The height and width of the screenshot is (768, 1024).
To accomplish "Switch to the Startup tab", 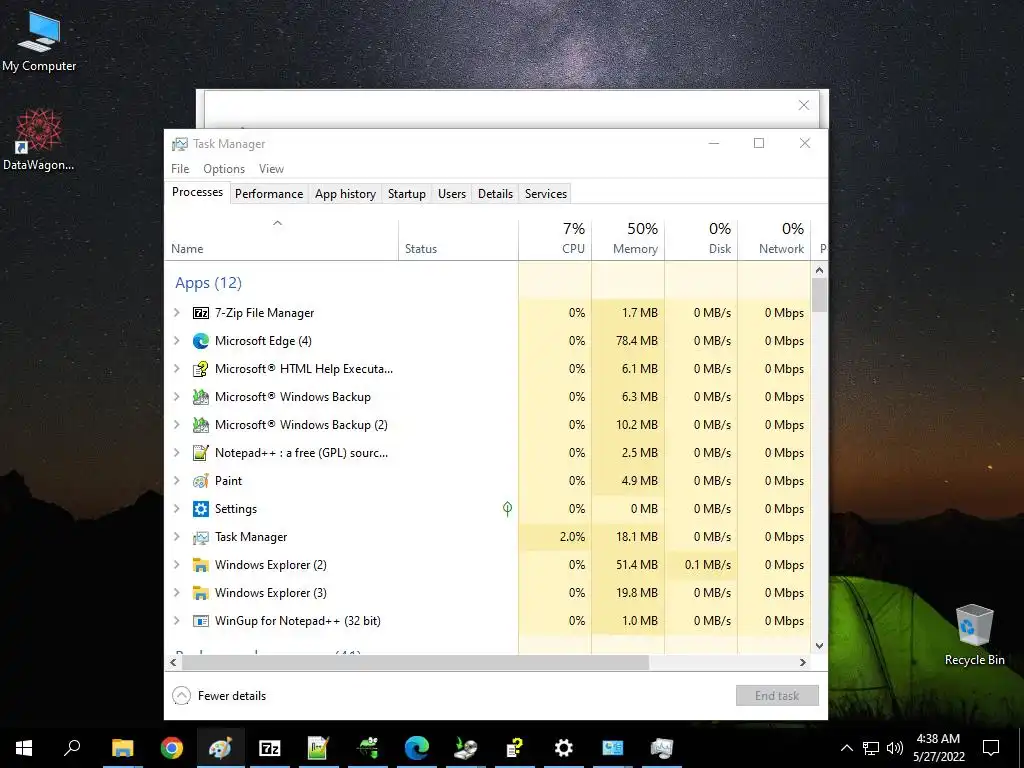I will [407, 194].
